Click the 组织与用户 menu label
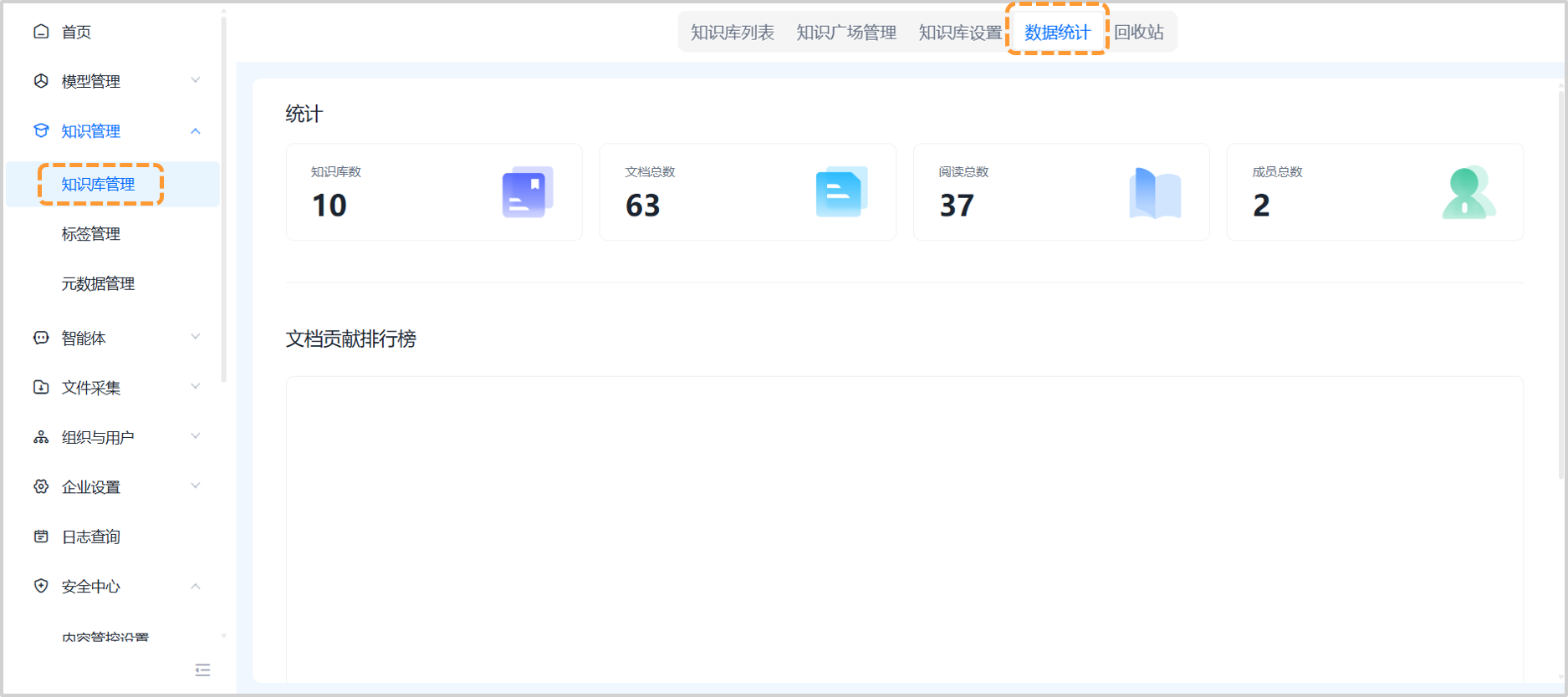 pos(98,437)
